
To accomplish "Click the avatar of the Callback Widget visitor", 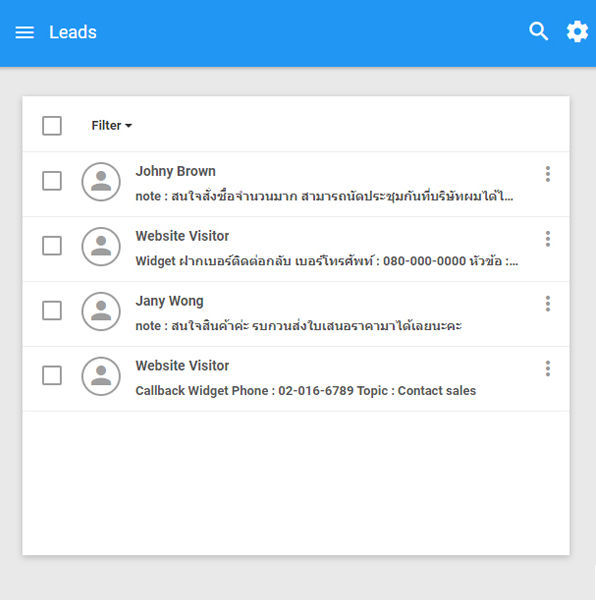I will (101, 376).
